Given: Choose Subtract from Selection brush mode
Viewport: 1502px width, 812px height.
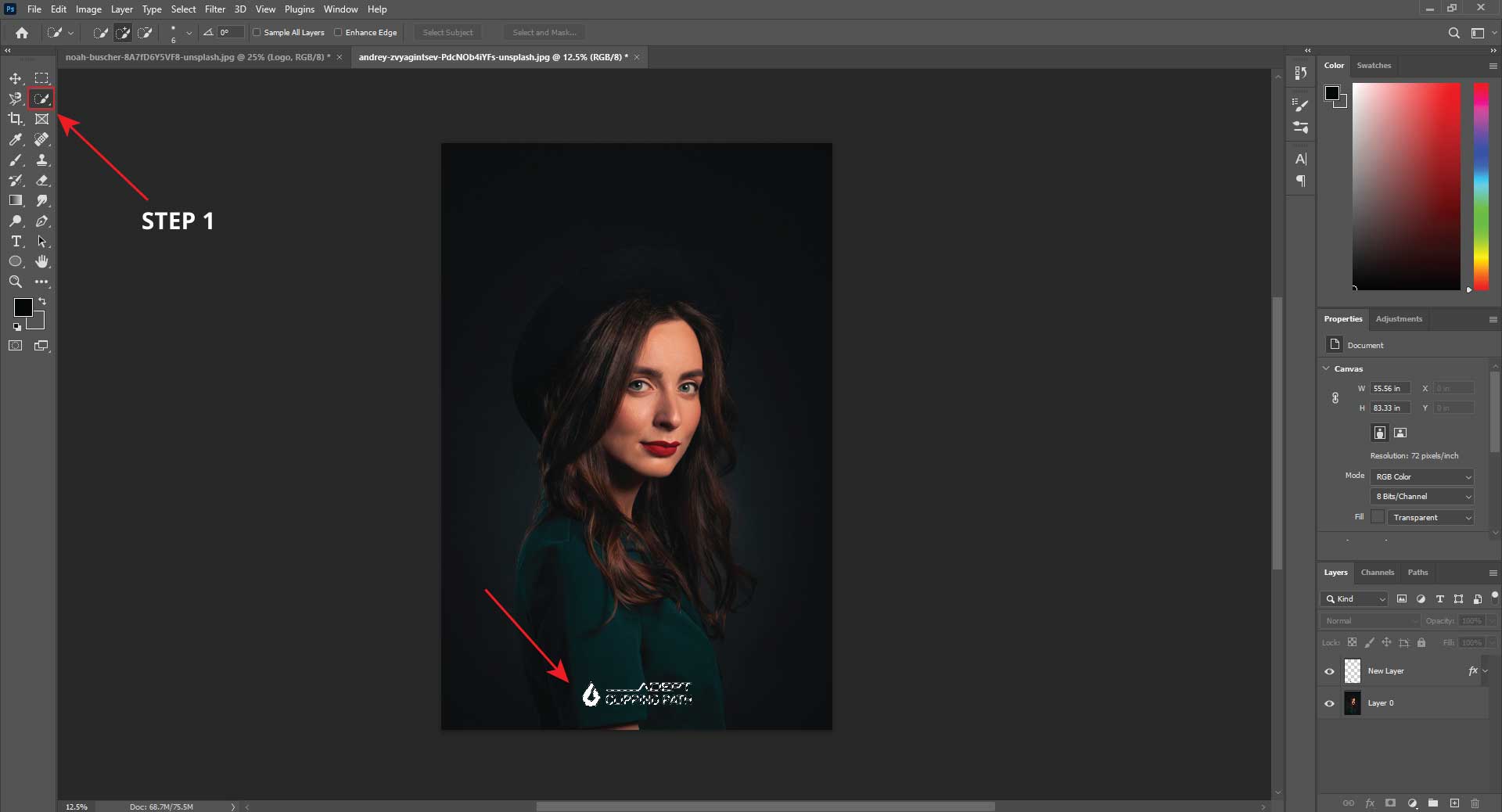Looking at the screenshot, I should [145, 33].
